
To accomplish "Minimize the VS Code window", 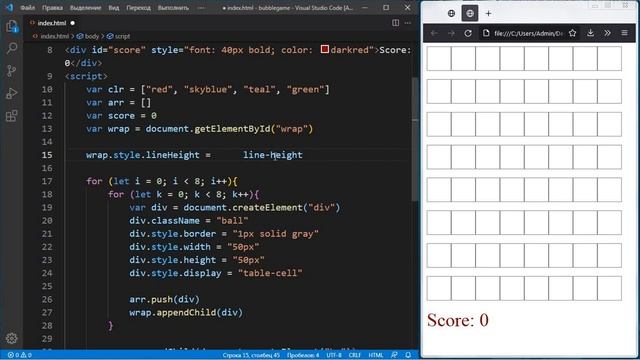I will (x=364, y=7).
